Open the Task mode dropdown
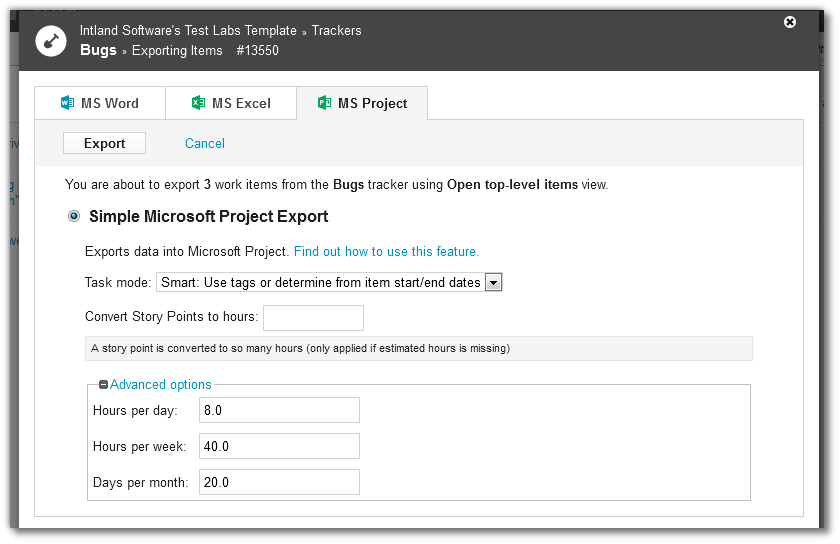This screenshot has height=544, width=840. tap(329, 282)
